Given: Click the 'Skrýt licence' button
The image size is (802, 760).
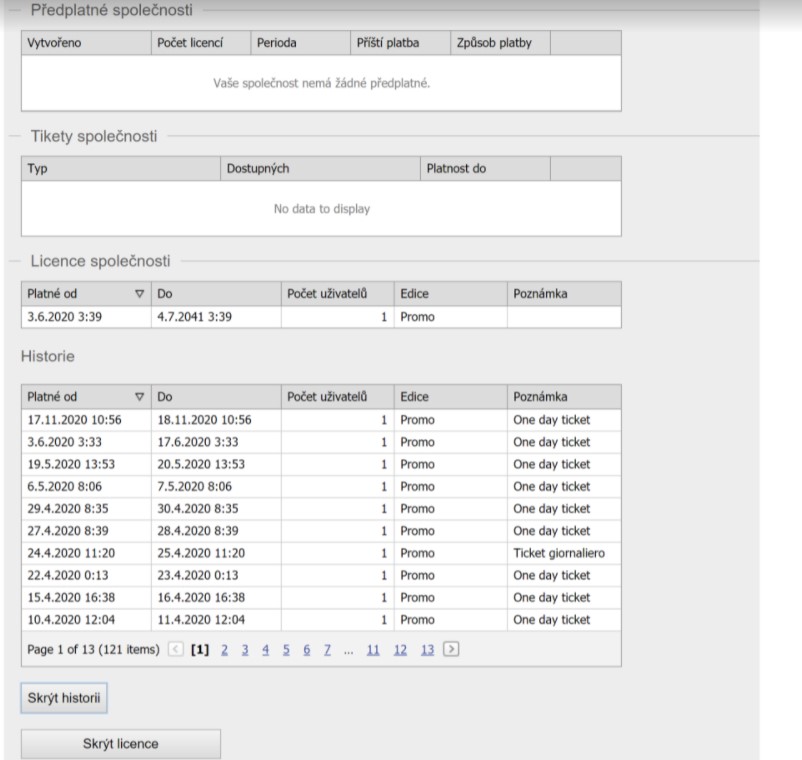Looking at the screenshot, I should click(120, 744).
